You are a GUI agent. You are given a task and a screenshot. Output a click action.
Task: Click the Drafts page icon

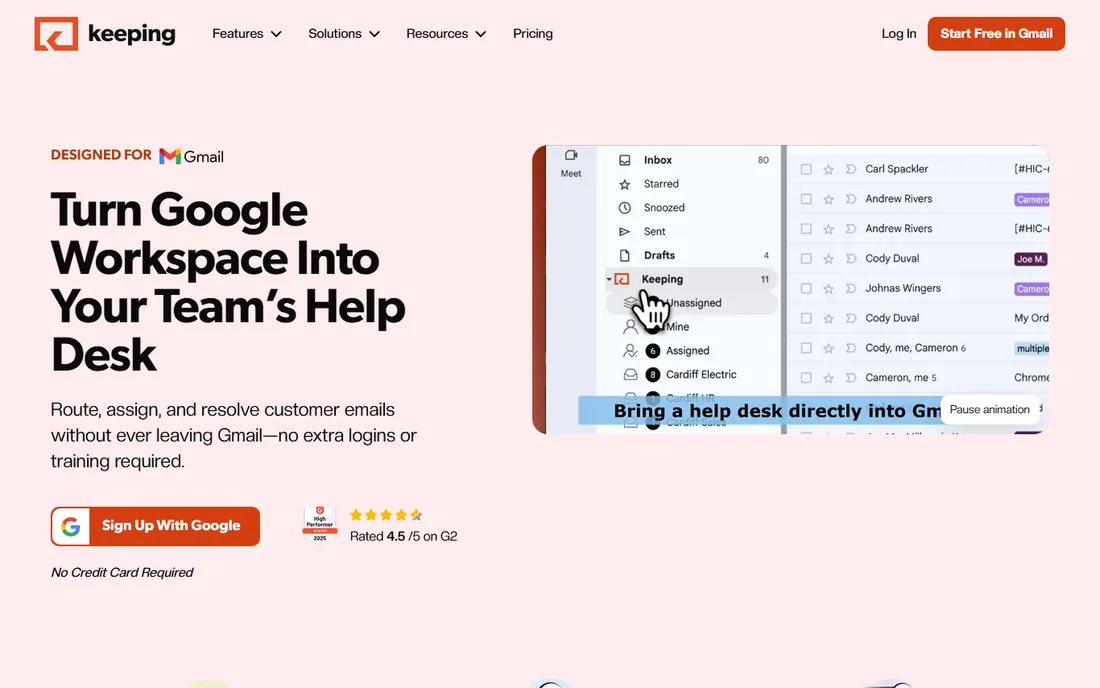pos(624,255)
